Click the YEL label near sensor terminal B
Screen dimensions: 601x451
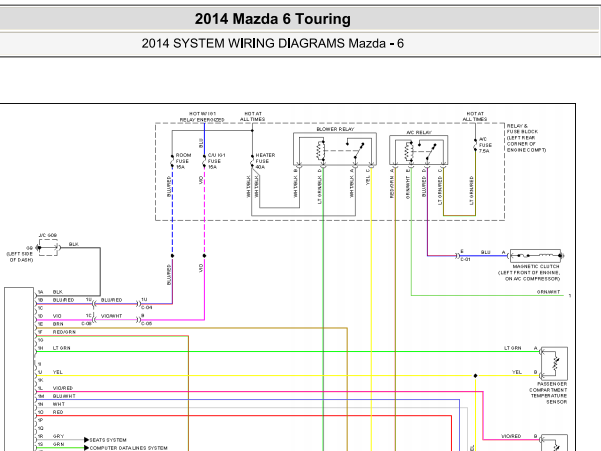point(517,372)
